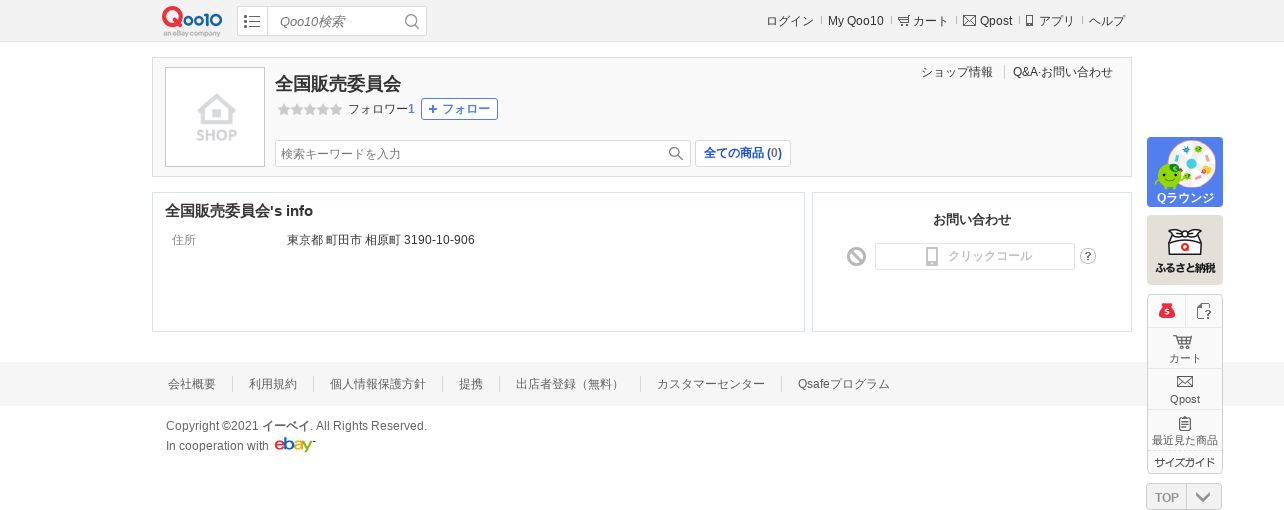This screenshot has width=1284, height=510.
Task: Open the ふるさと納税 banner
Action: tap(1185, 250)
